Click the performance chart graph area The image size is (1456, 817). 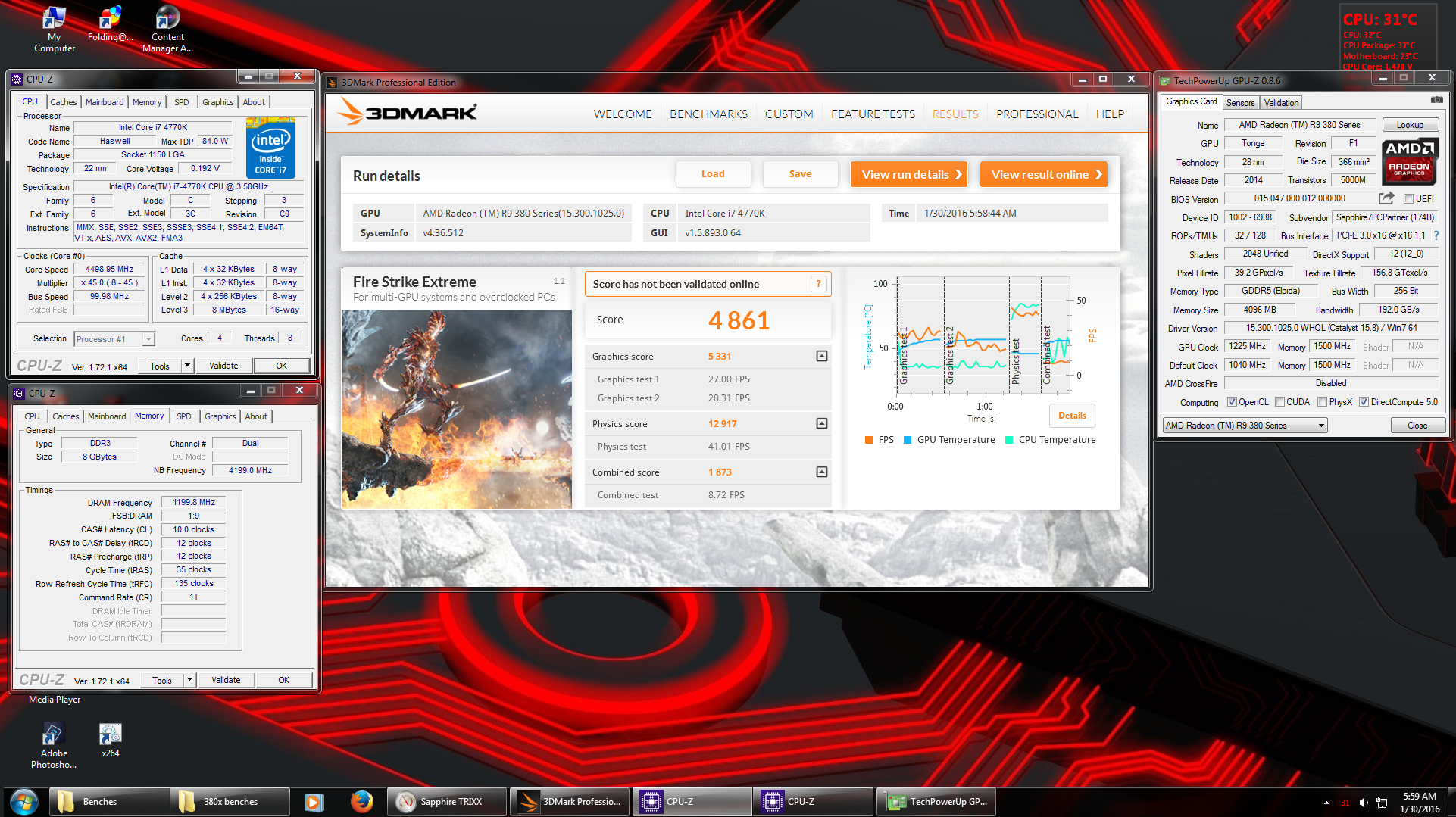click(x=983, y=336)
